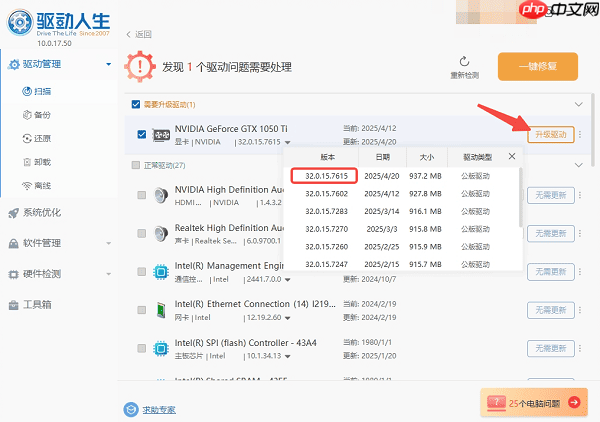Screen dimensions: 600x422
Task: Click the 升级驱动 button
Action: pos(551,135)
